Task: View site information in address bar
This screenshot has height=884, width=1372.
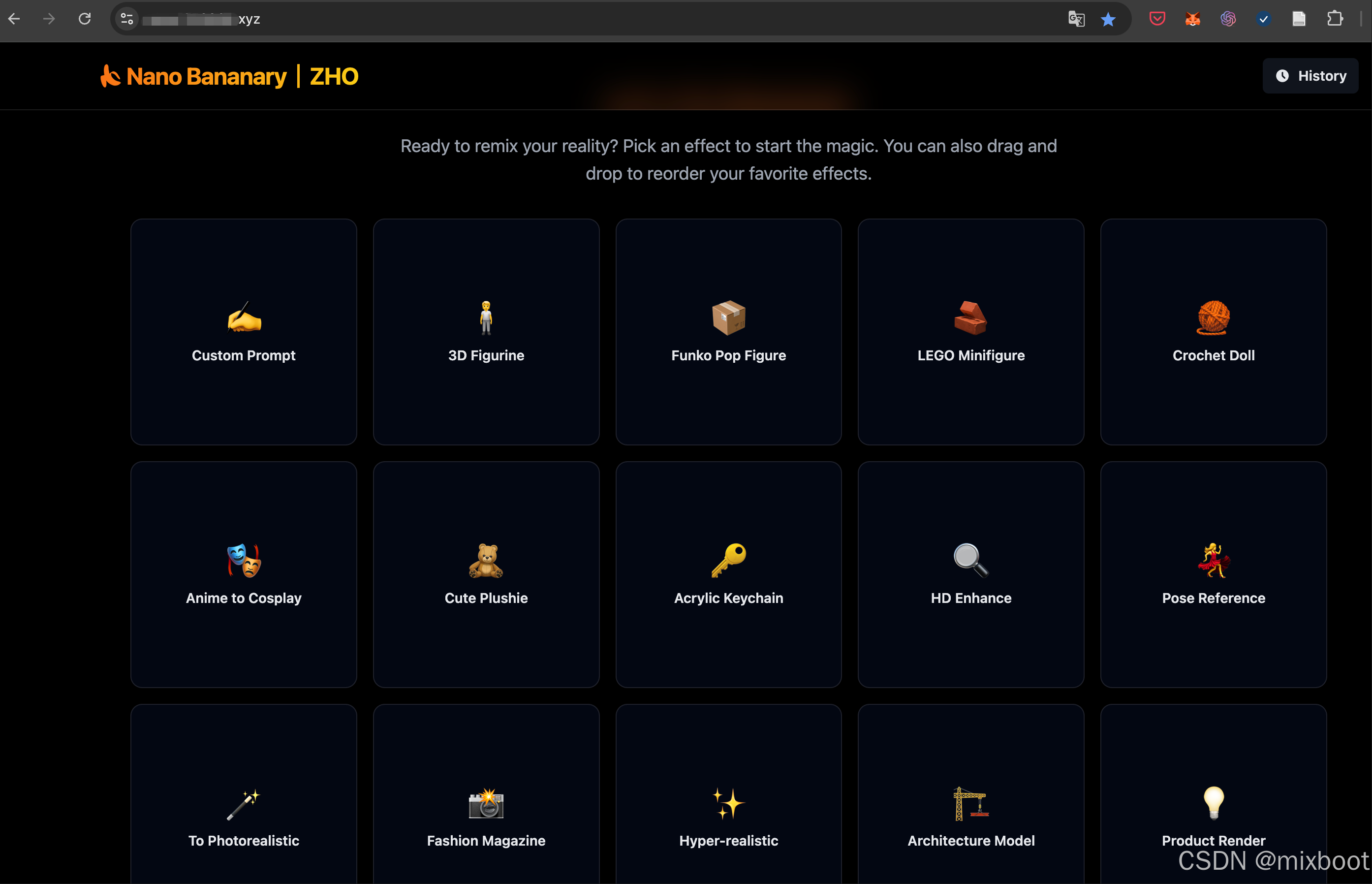Action: click(127, 19)
